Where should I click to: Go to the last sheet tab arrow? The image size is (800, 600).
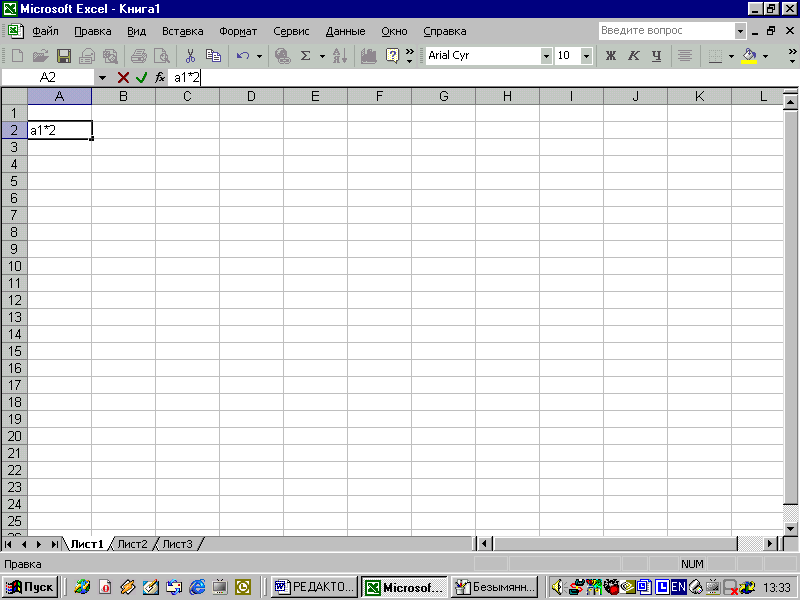[54, 544]
